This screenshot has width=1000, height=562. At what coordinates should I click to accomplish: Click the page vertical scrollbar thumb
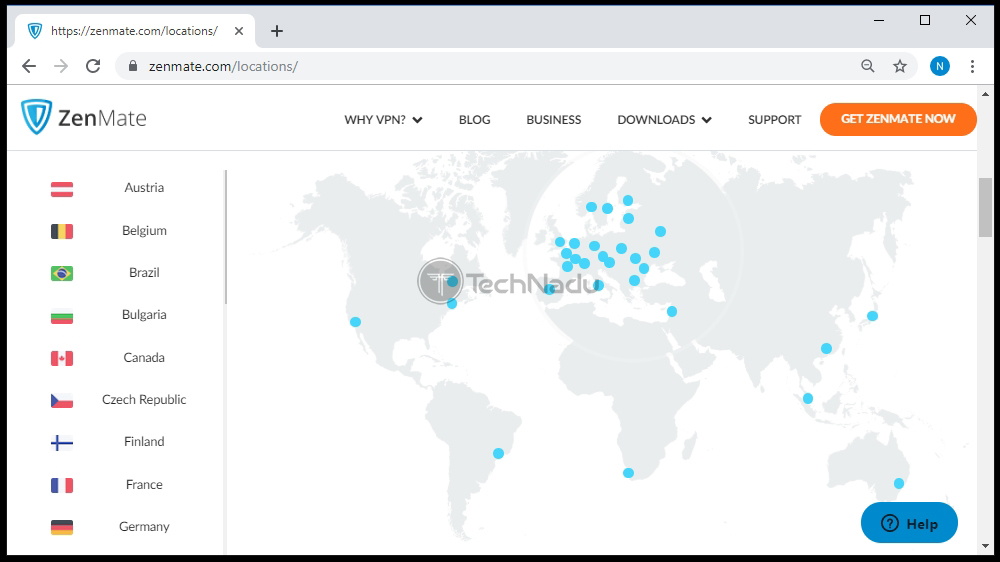[x=985, y=207]
